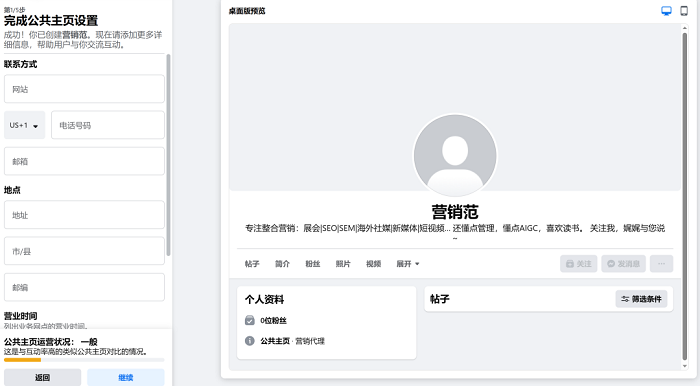
Task: Click the 帖子 heading in posts card
Action: click(x=440, y=299)
